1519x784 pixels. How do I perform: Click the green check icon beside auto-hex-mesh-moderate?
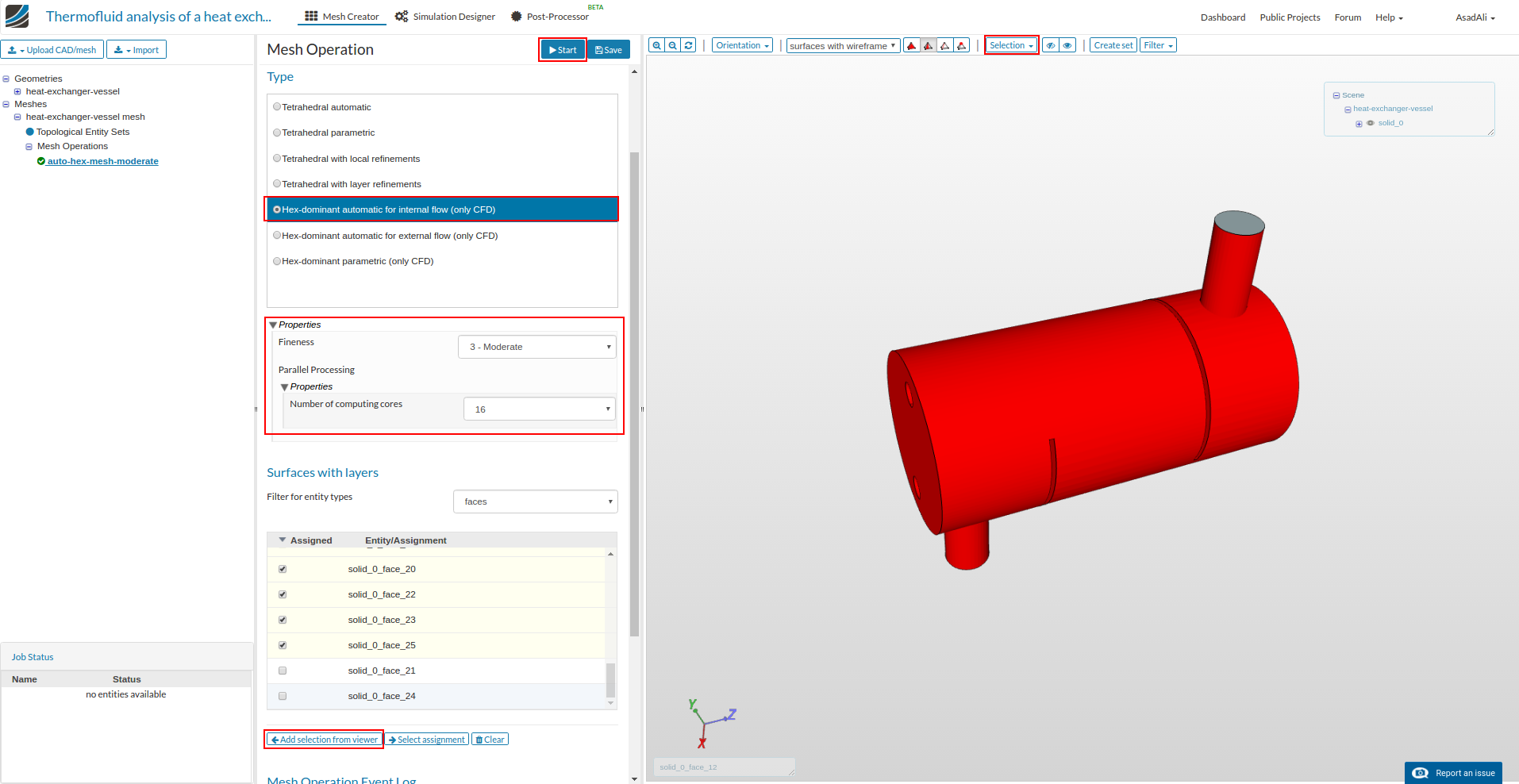(x=41, y=161)
